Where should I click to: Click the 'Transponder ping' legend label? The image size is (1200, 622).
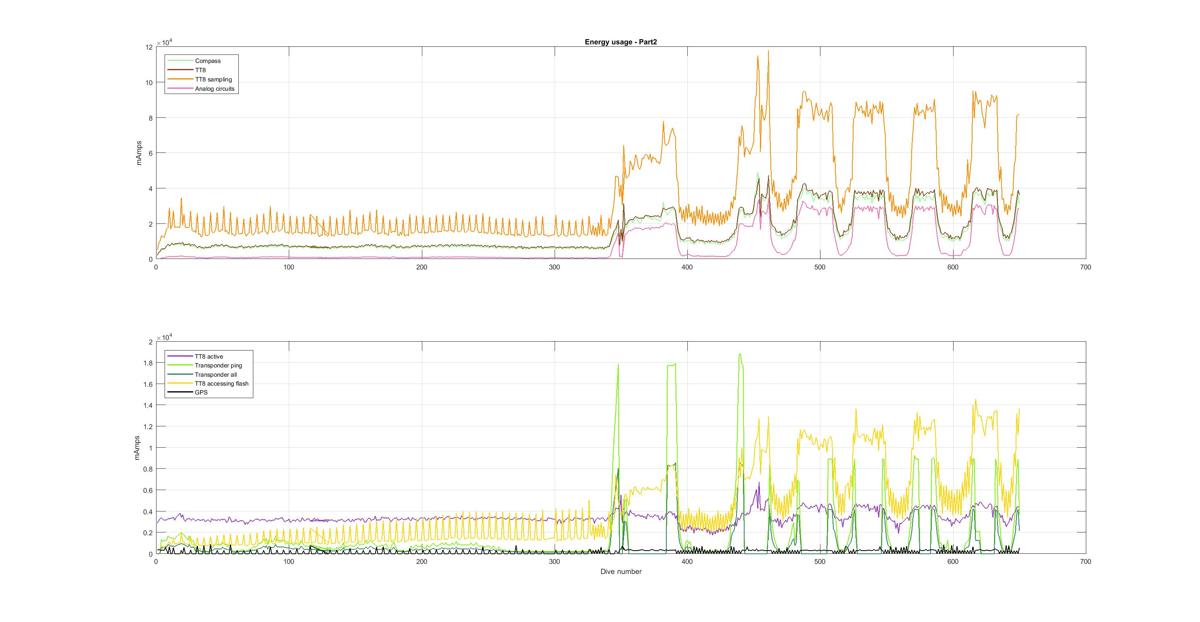(217, 365)
